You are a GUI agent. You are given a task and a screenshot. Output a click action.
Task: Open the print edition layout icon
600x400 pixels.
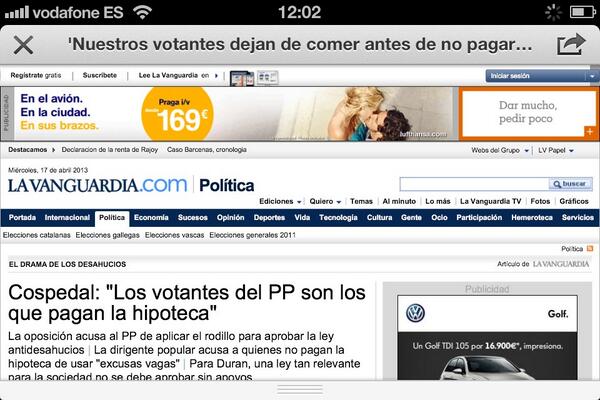pos(267,77)
